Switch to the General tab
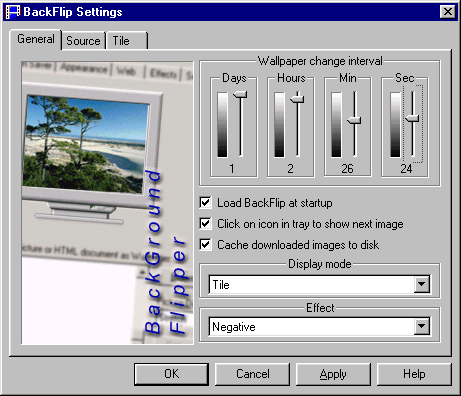This screenshot has width=461, height=396. coord(36,39)
